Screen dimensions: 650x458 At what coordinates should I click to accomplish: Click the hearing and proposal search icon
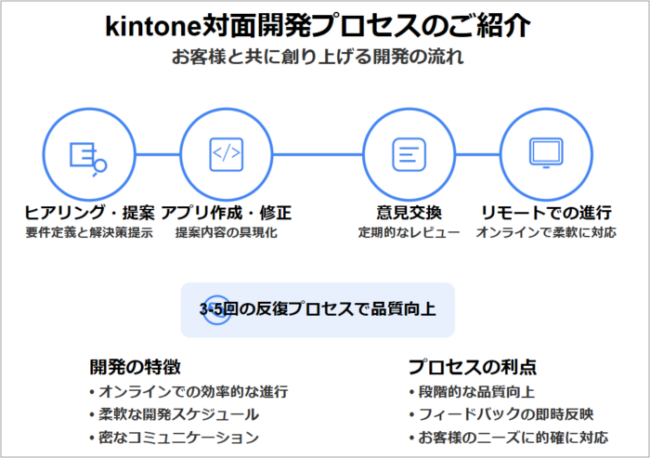(88, 160)
